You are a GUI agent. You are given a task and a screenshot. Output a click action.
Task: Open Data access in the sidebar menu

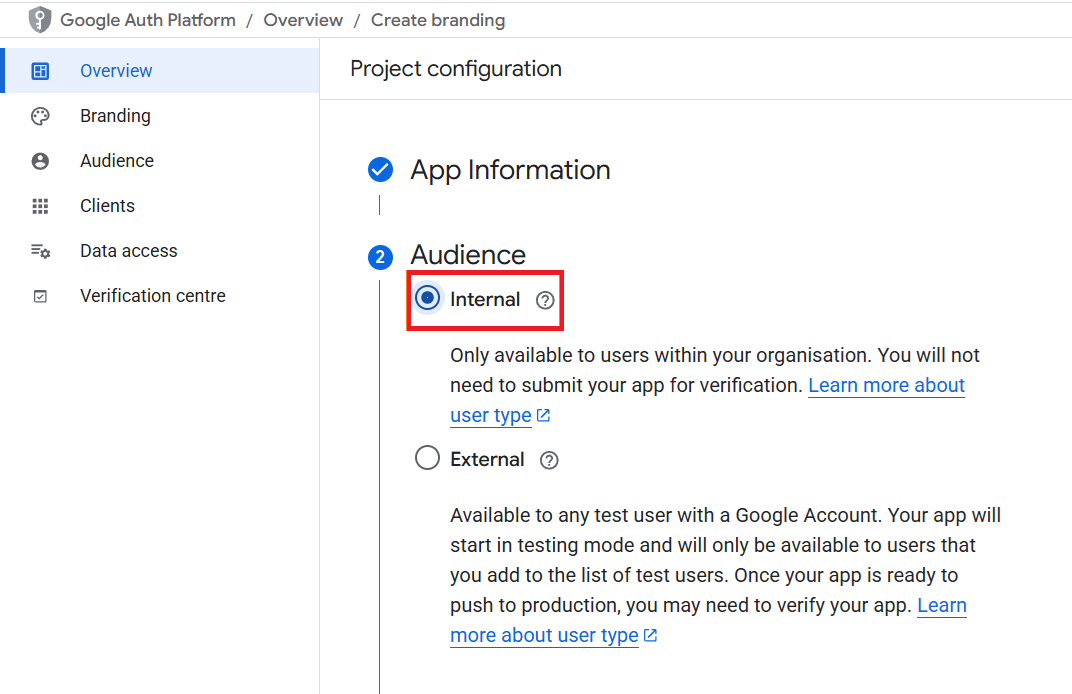(161, 251)
